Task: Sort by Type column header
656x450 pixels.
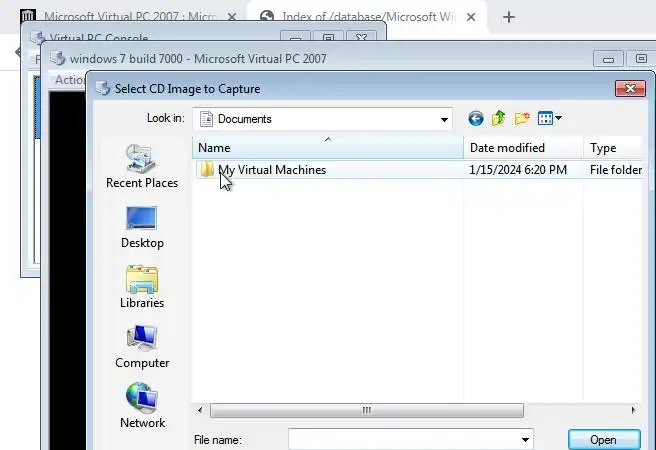Action: [x=612, y=148]
